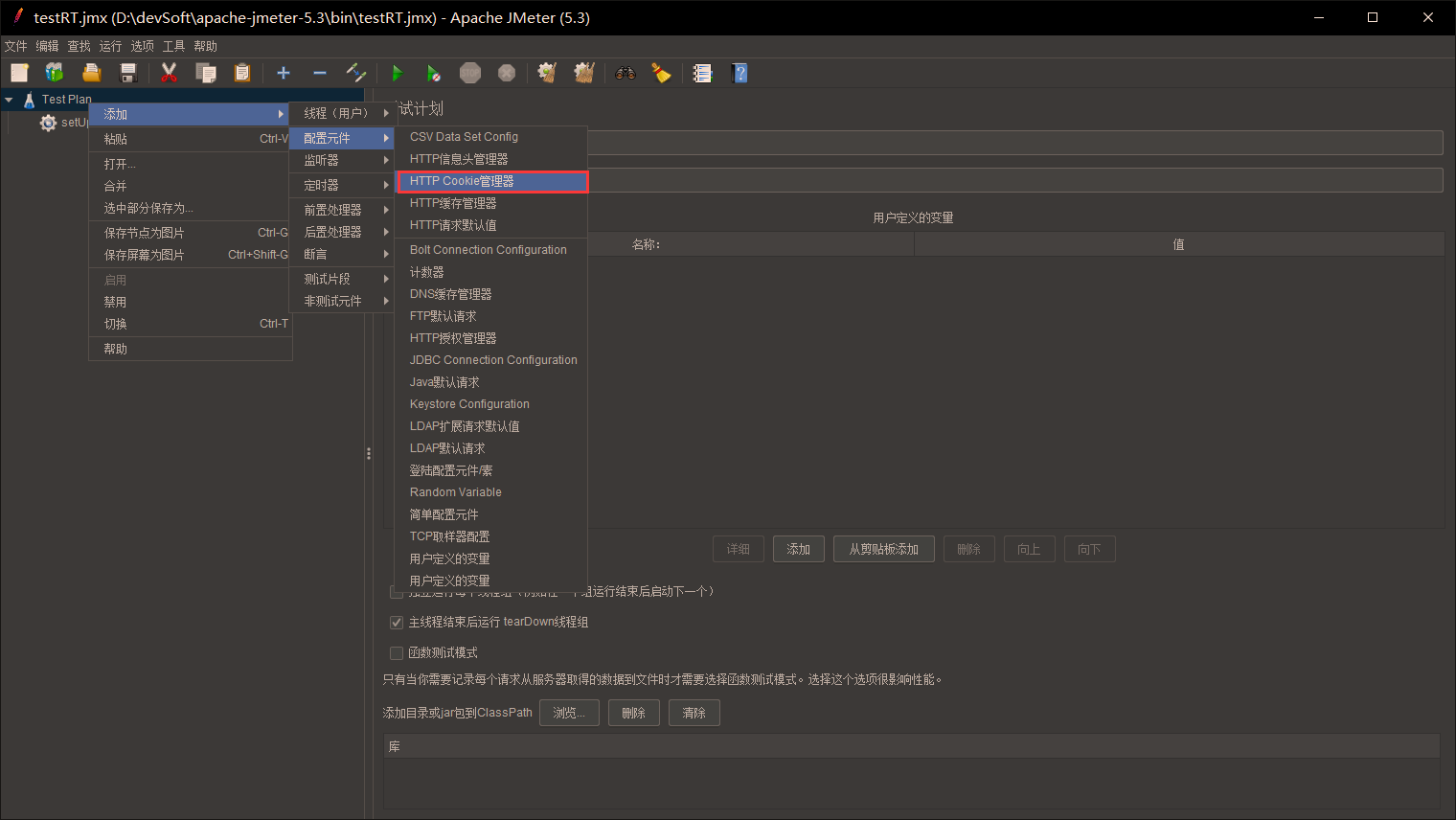
Task: Collapse the Test Plan tree node
Action: pos(10,99)
